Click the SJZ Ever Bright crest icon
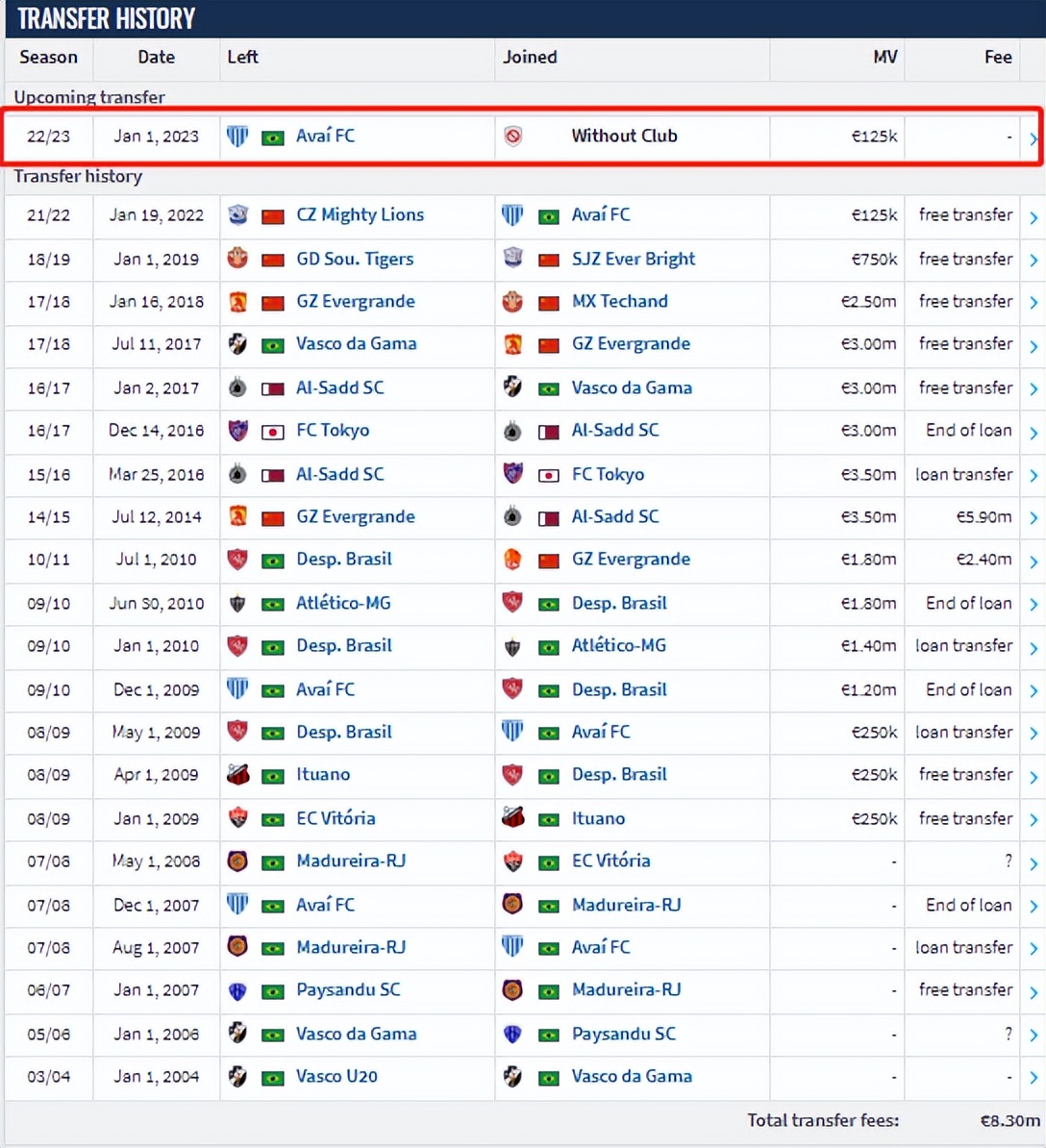This screenshot has width=1046, height=1148. [513, 259]
